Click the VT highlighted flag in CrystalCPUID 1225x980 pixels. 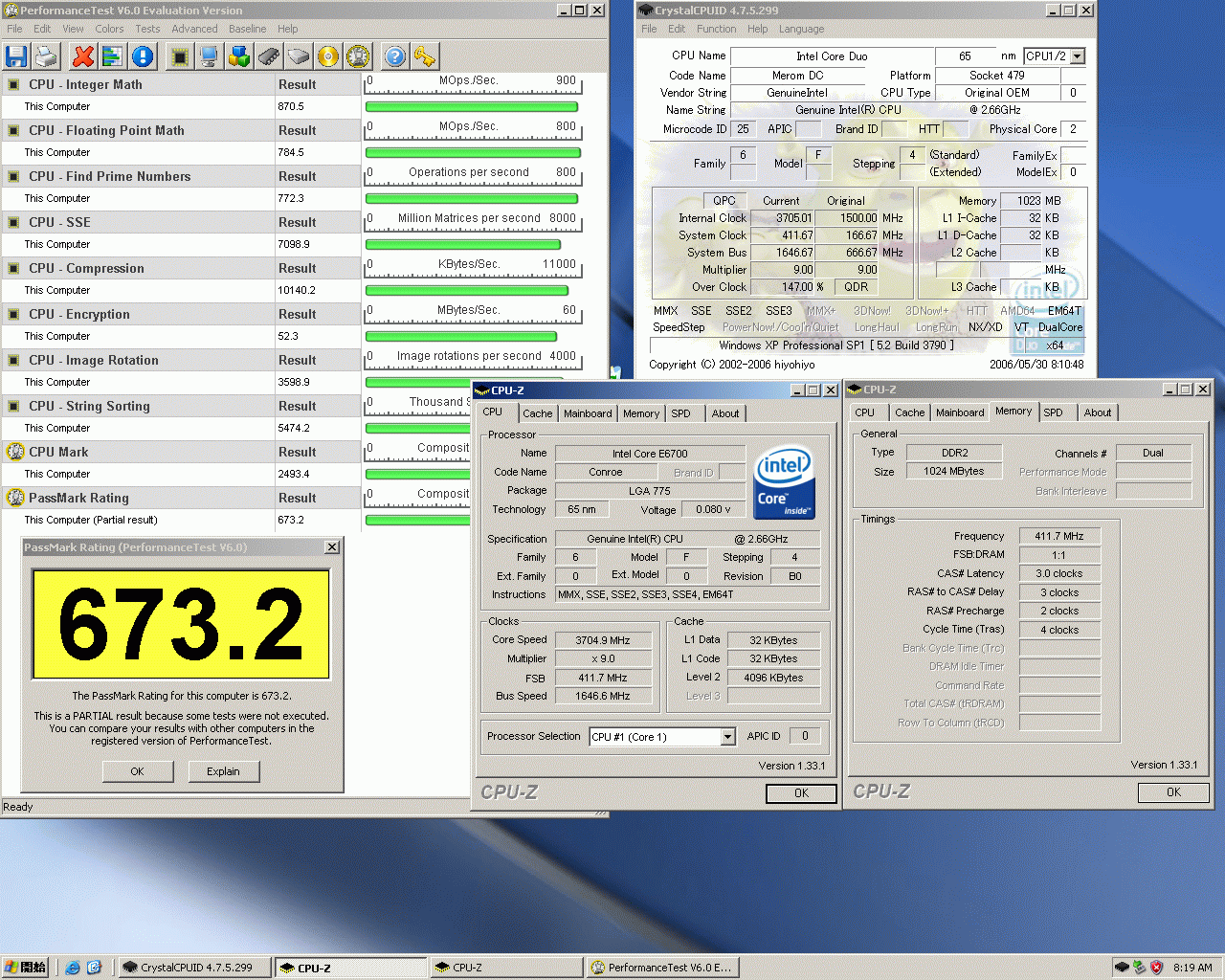[1020, 326]
